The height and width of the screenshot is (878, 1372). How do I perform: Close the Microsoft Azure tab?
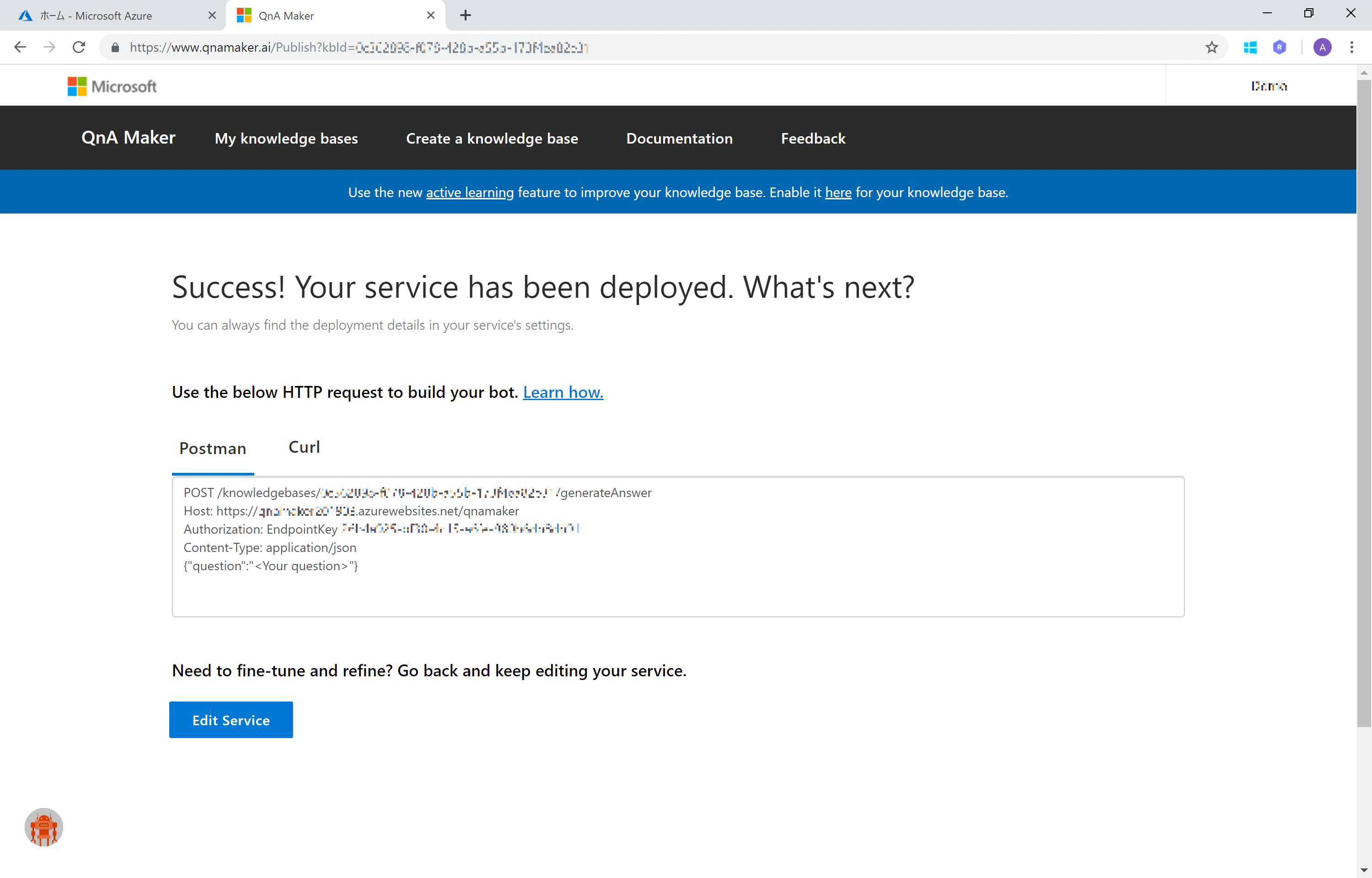212,16
